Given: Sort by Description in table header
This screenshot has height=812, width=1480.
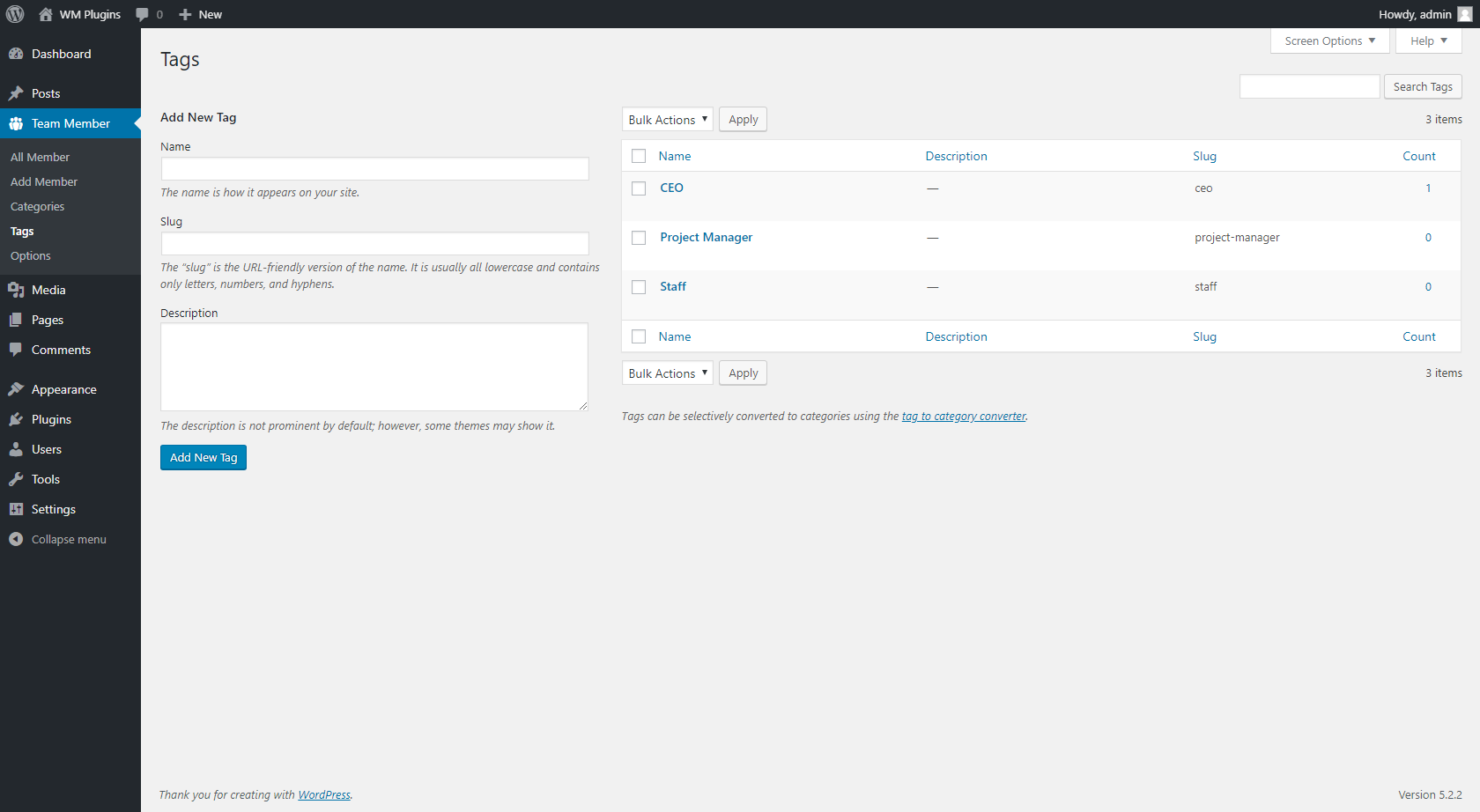Looking at the screenshot, I should (x=956, y=156).
